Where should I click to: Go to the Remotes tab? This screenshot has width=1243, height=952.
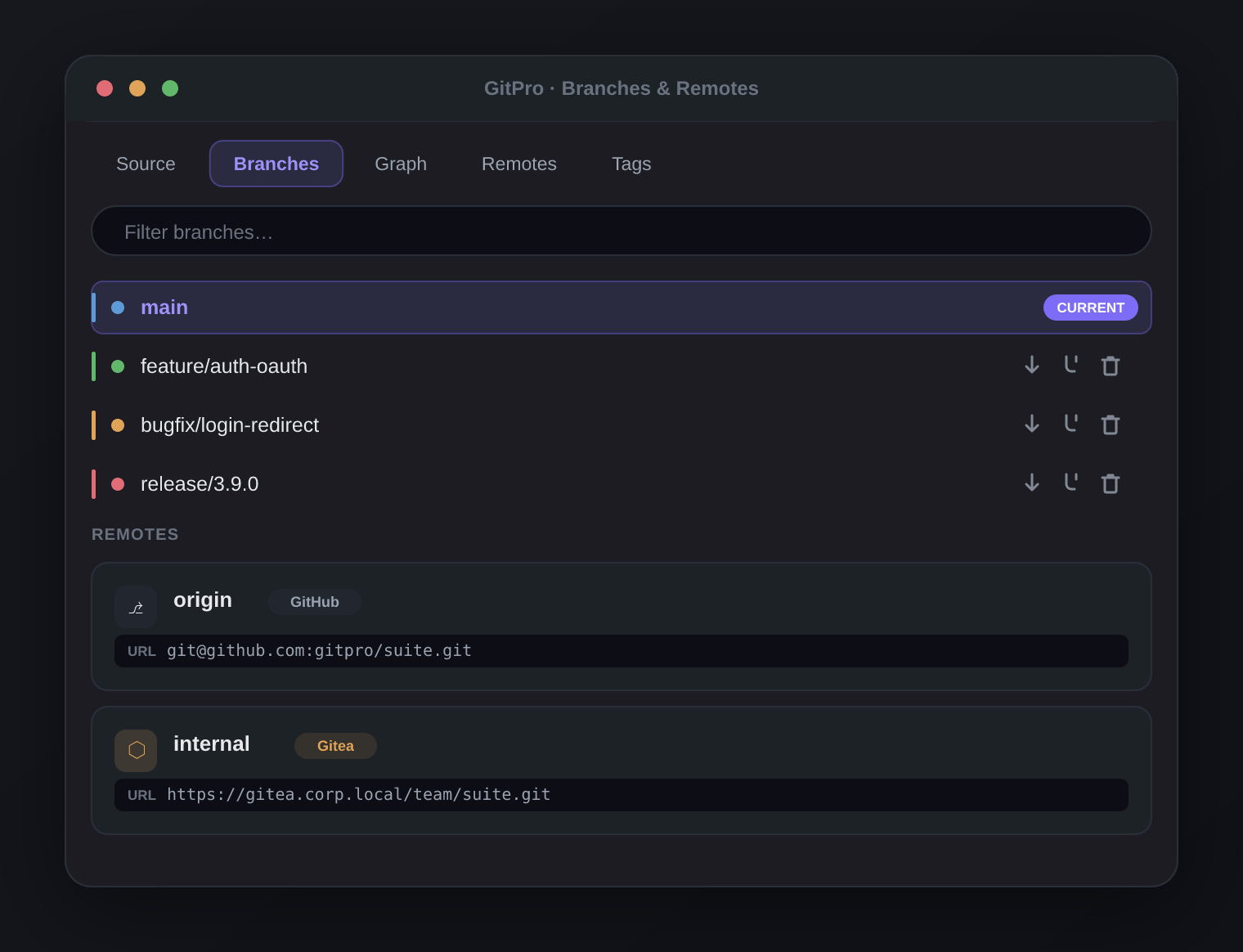point(519,164)
